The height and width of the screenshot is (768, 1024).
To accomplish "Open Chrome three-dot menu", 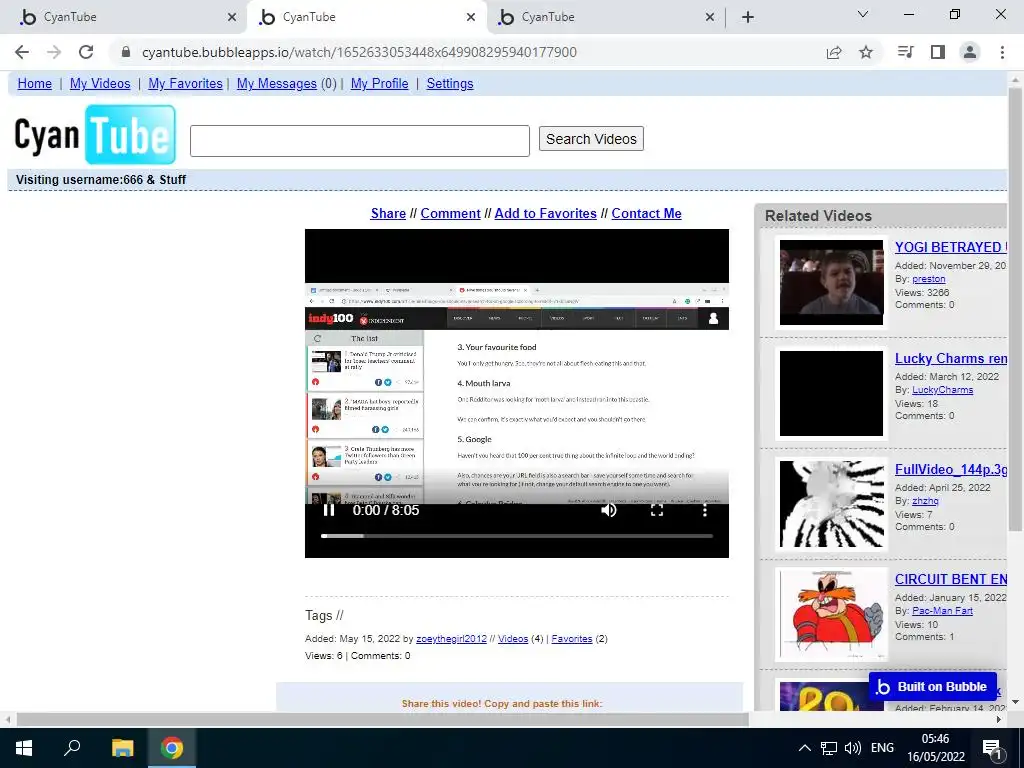I will tap(1002, 52).
